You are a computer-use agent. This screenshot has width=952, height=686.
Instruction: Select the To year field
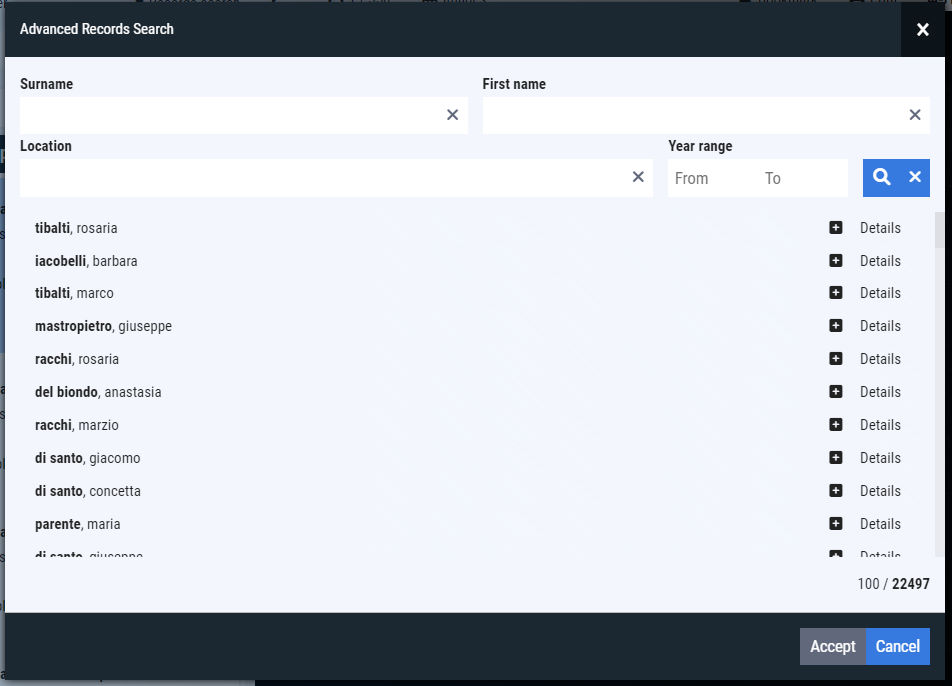click(x=800, y=177)
